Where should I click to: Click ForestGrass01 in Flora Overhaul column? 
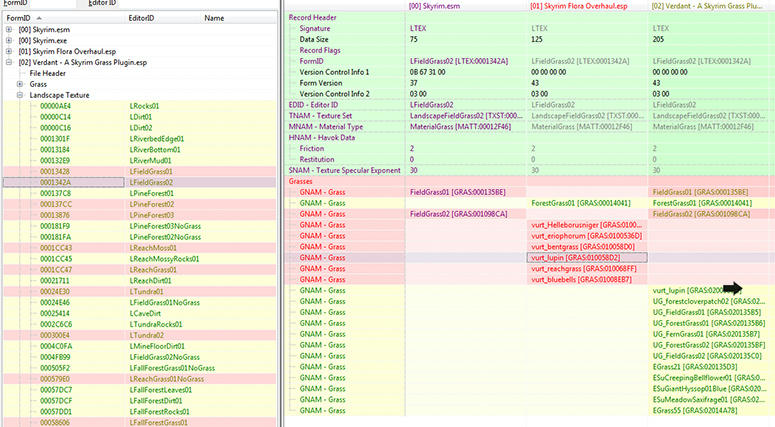point(587,203)
